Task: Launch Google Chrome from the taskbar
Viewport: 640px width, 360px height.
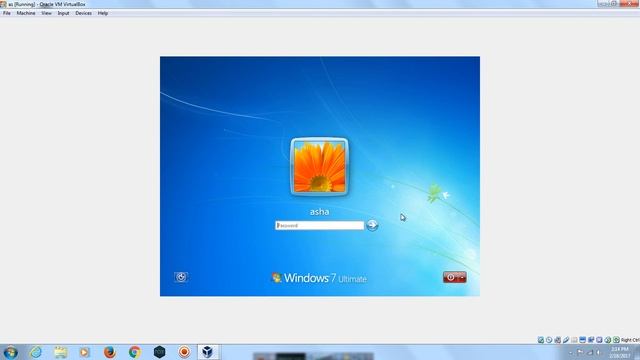Action: pos(134,352)
